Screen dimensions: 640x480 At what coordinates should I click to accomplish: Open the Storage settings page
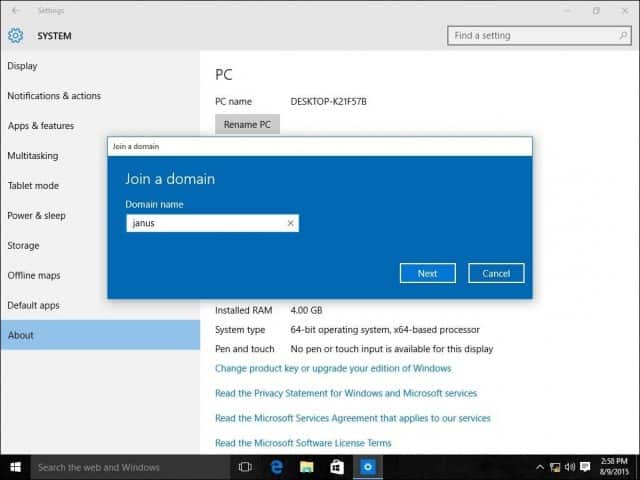[23, 245]
